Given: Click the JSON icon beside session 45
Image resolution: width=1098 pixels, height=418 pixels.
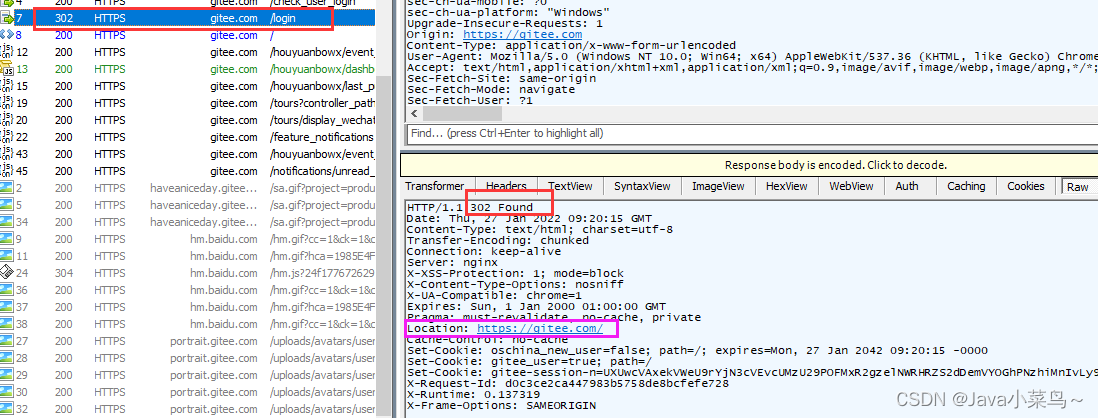Looking at the screenshot, I should point(7,171).
